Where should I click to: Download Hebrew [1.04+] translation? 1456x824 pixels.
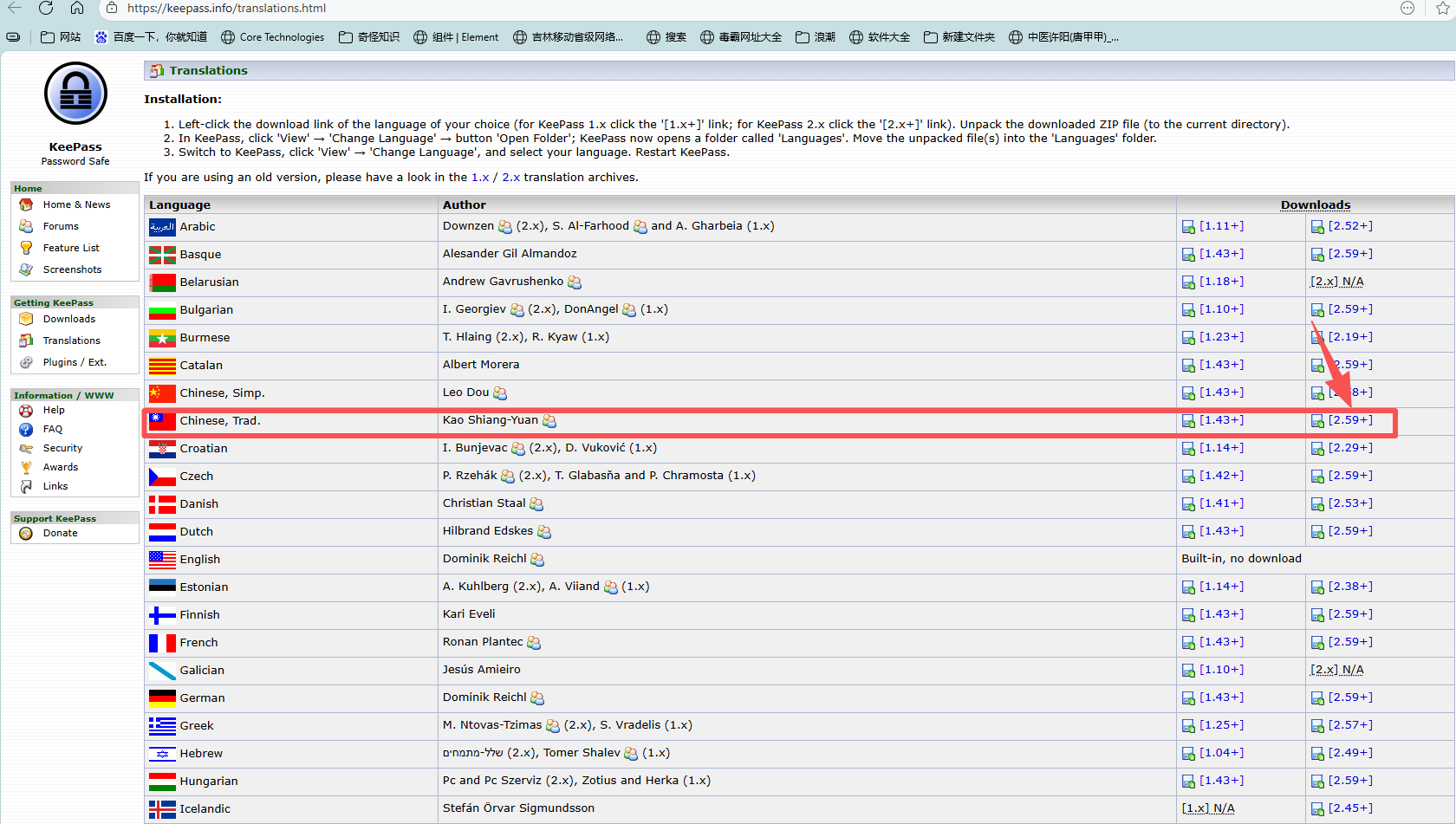(x=1221, y=753)
